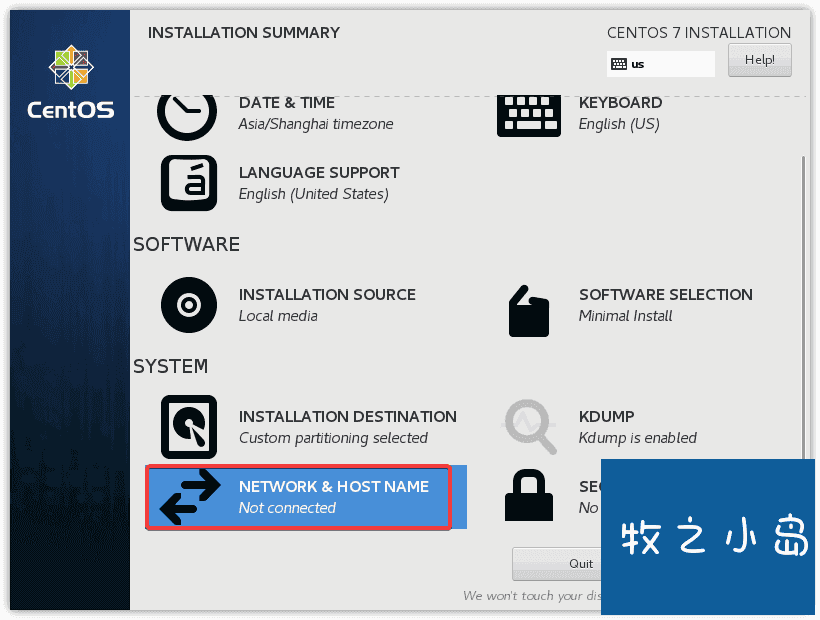Click the Language Support icon
This screenshot has width=820, height=620.
(189, 183)
